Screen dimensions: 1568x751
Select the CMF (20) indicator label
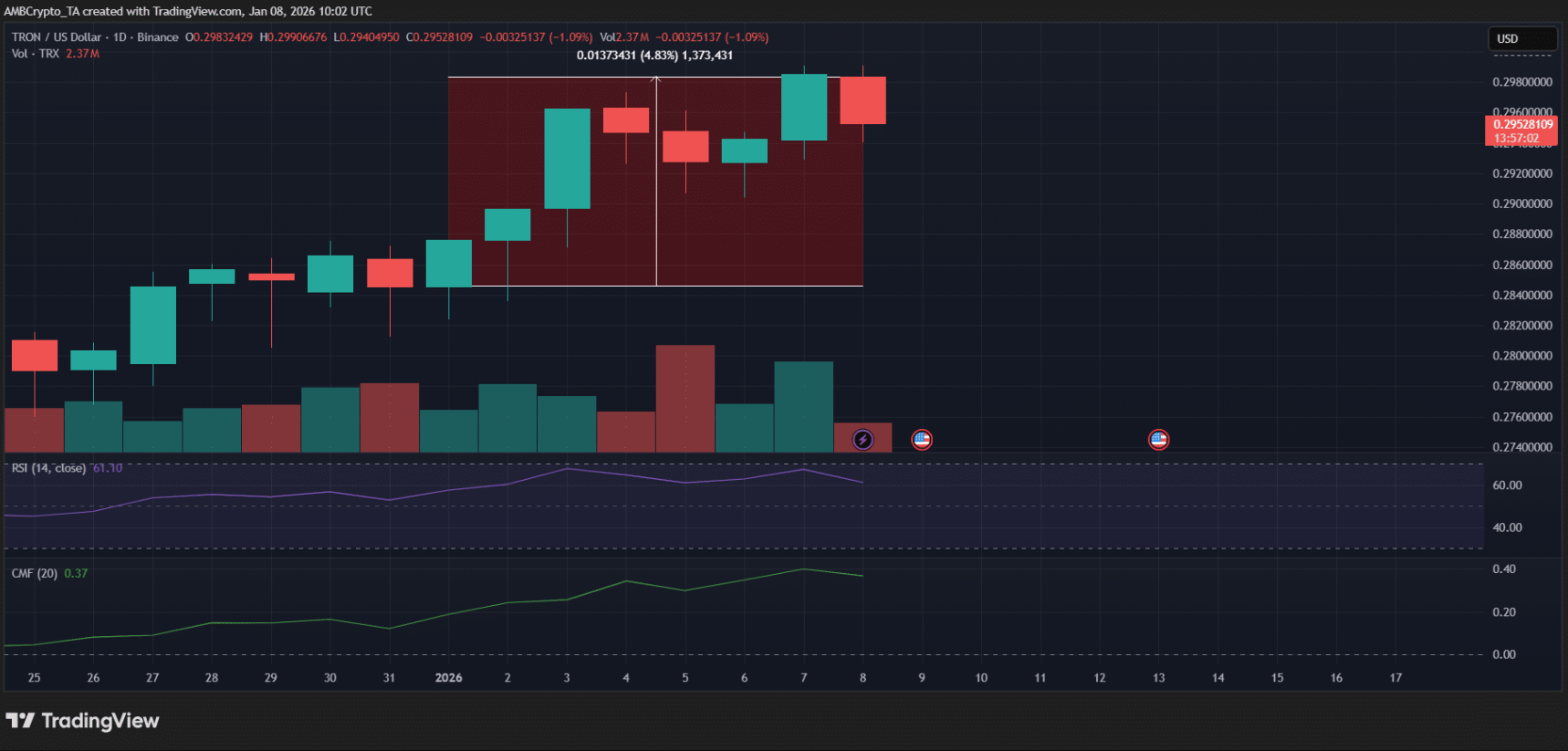pos(35,573)
